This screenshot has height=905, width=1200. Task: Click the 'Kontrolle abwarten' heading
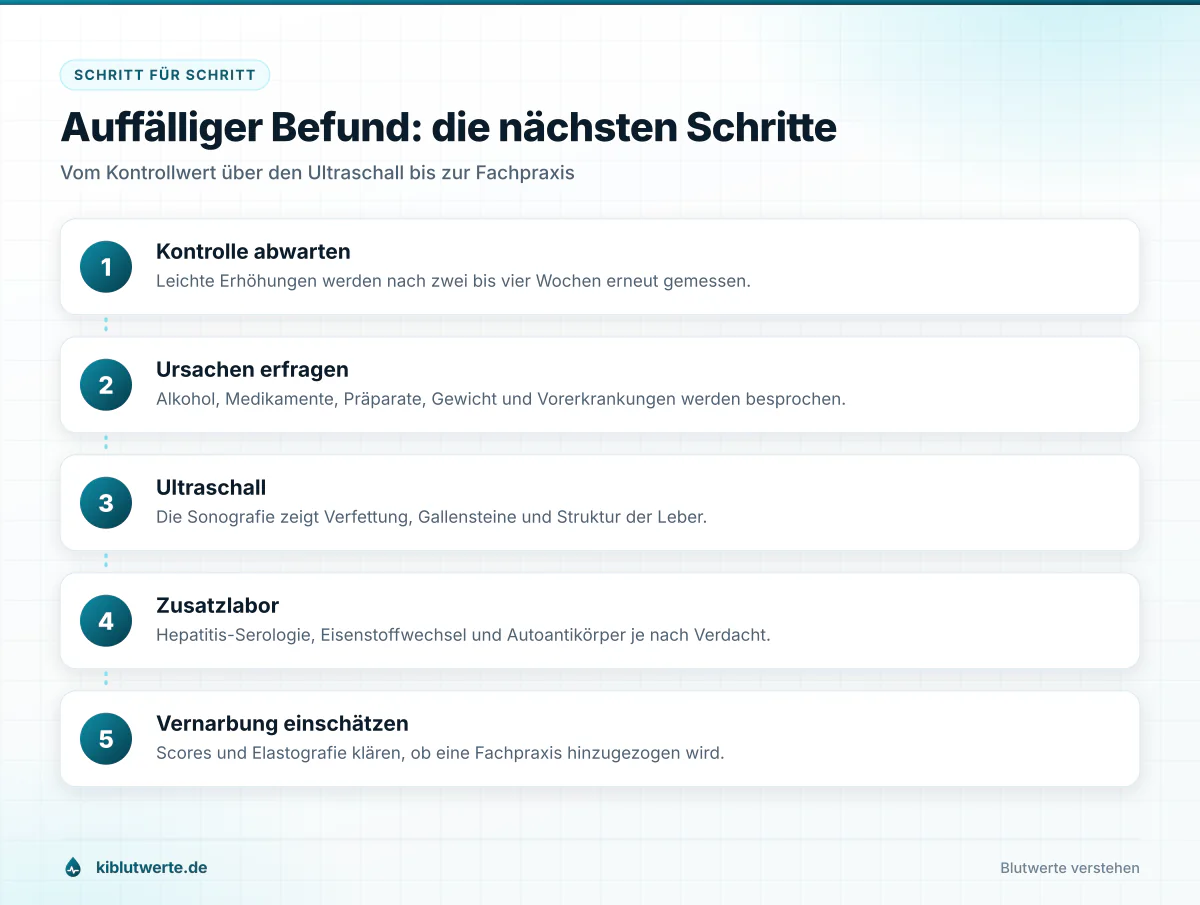coord(253,252)
